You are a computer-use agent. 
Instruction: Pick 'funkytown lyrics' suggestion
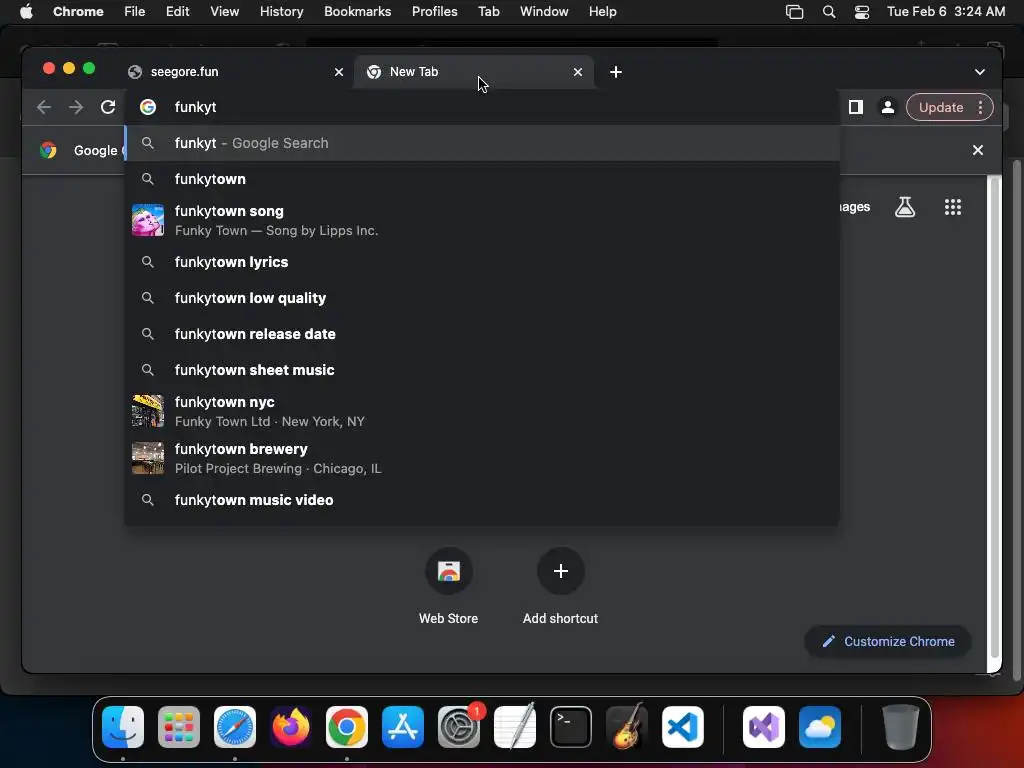tap(481, 262)
